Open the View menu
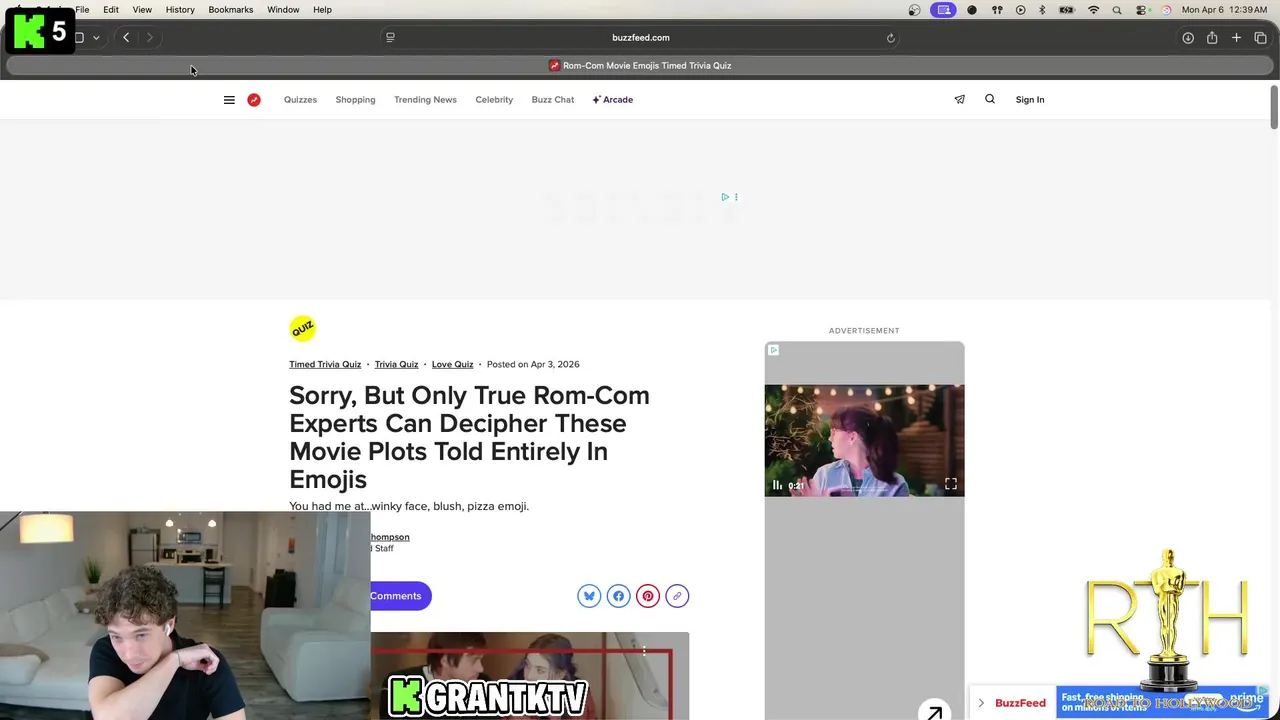The image size is (1280, 720). 142,10
